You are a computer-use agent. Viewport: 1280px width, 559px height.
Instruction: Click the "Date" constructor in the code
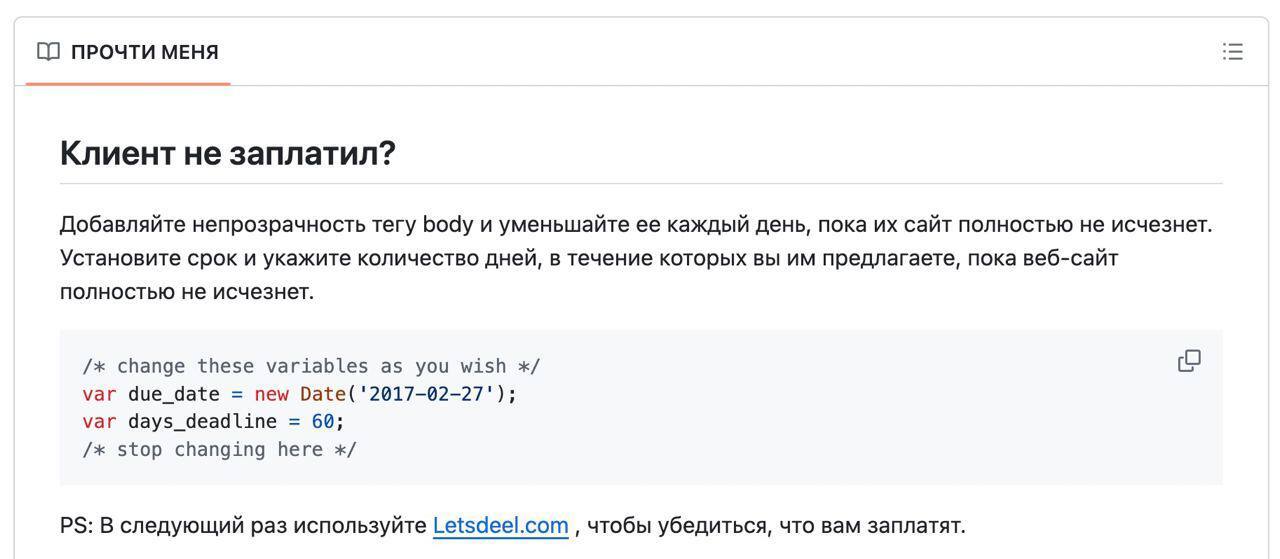[322, 394]
